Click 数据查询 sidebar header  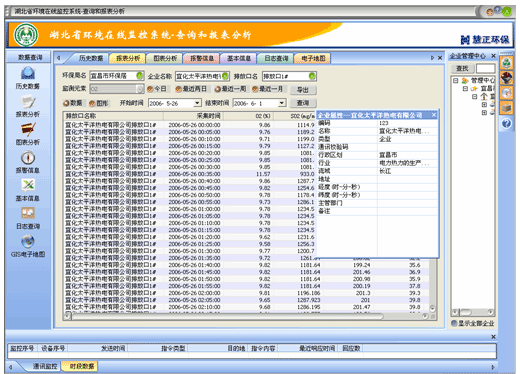(30, 57)
